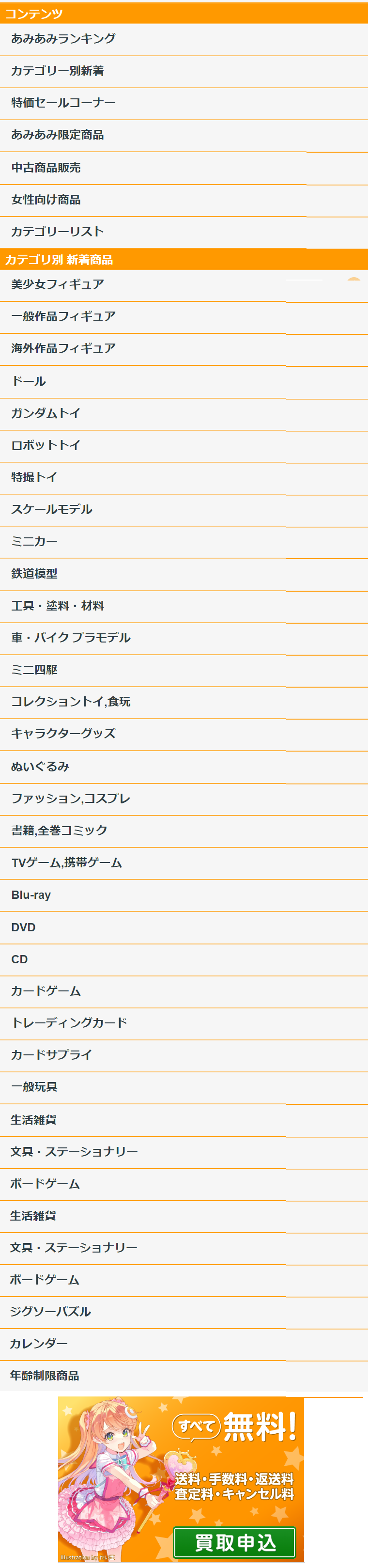Open 美少女フィギュア new arrivals

58,283
